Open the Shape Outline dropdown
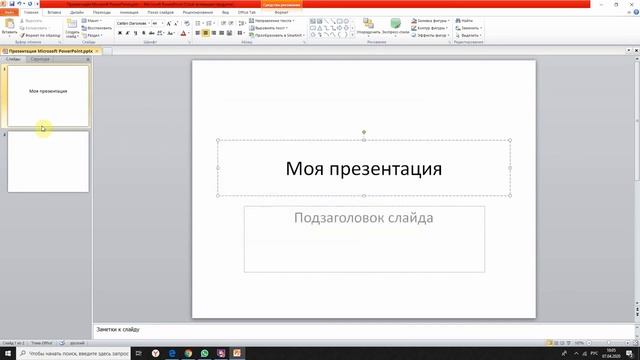The height and width of the screenshot is (360, 640). pos(430,28)
